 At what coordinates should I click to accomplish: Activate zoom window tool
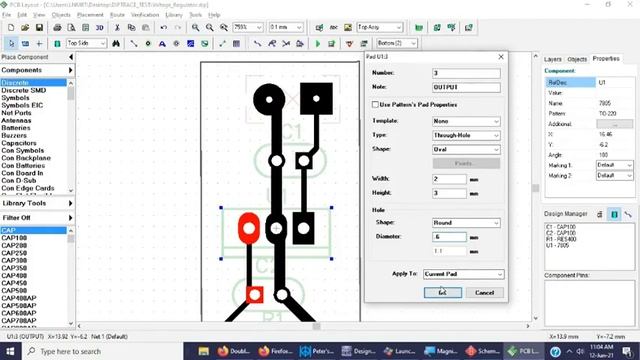click(224, 27)
